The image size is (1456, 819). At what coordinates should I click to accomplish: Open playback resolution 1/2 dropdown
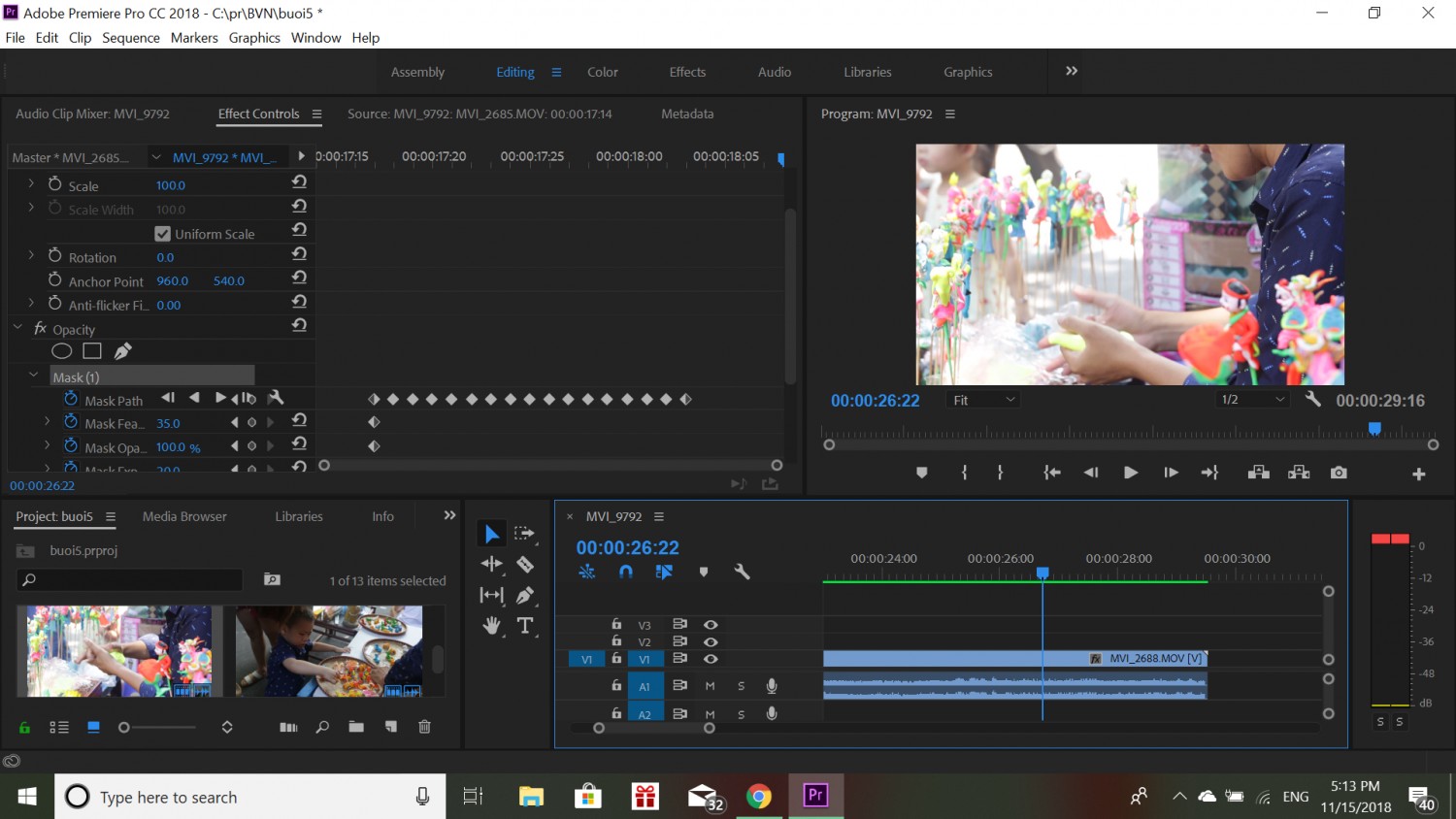(x=1252, y=400)
